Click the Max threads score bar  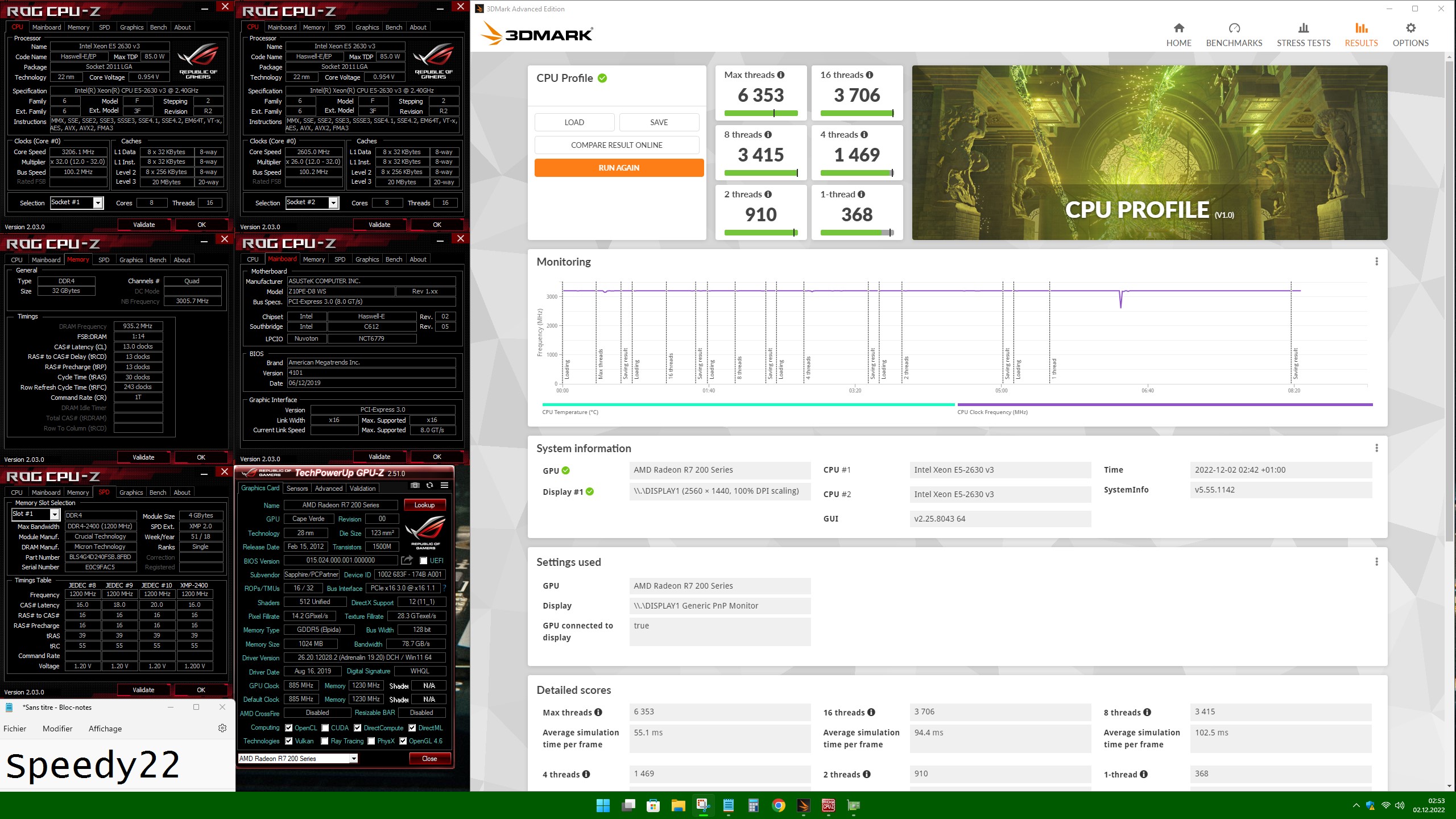[761, 113]
